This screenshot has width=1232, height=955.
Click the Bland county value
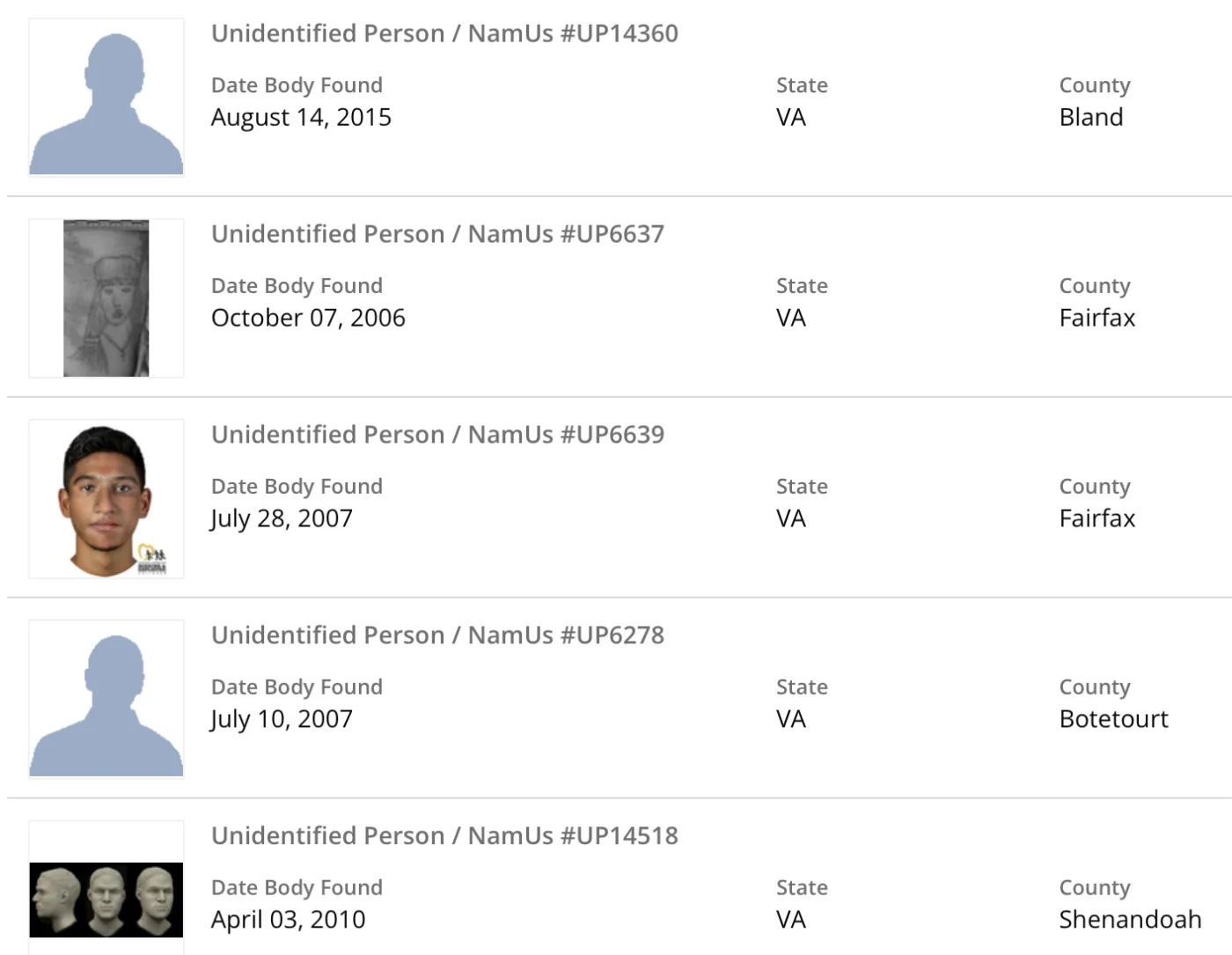tap(1091, 117)
